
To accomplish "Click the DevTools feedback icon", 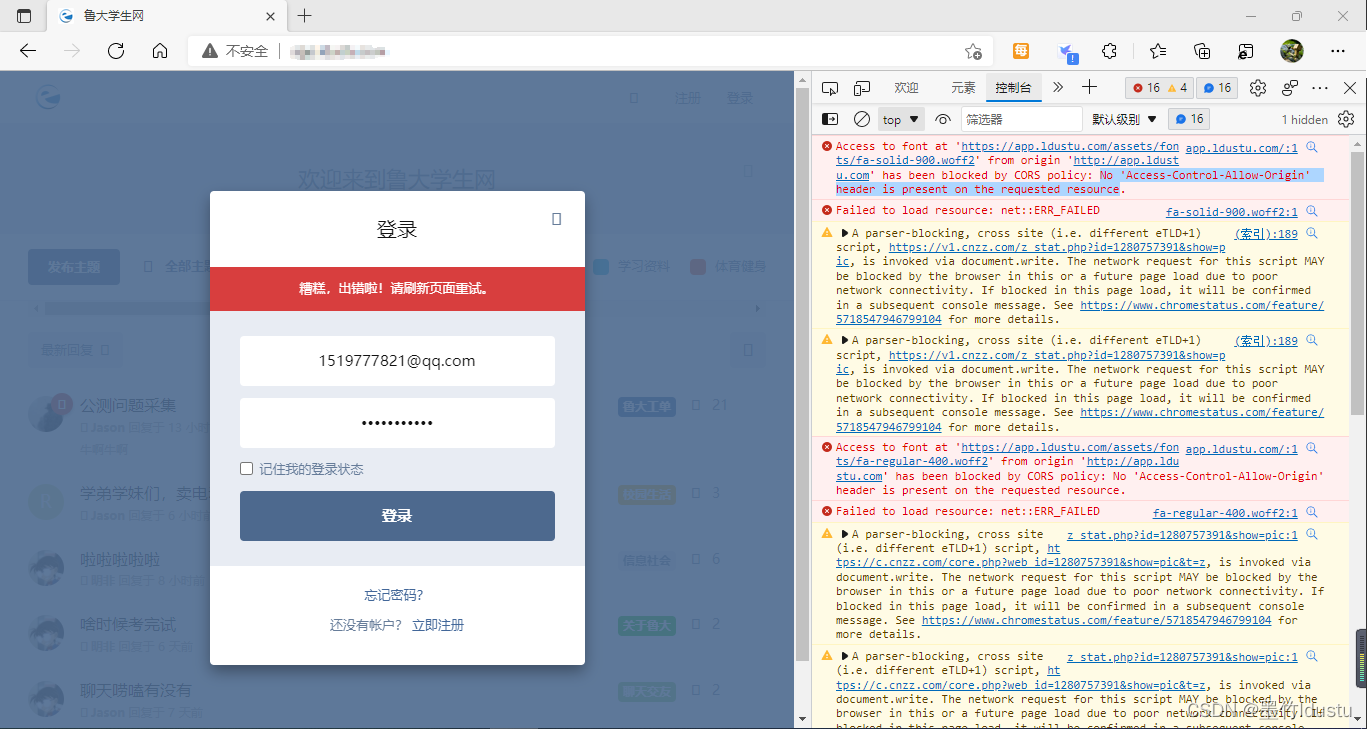I will tap(1290, 88).
